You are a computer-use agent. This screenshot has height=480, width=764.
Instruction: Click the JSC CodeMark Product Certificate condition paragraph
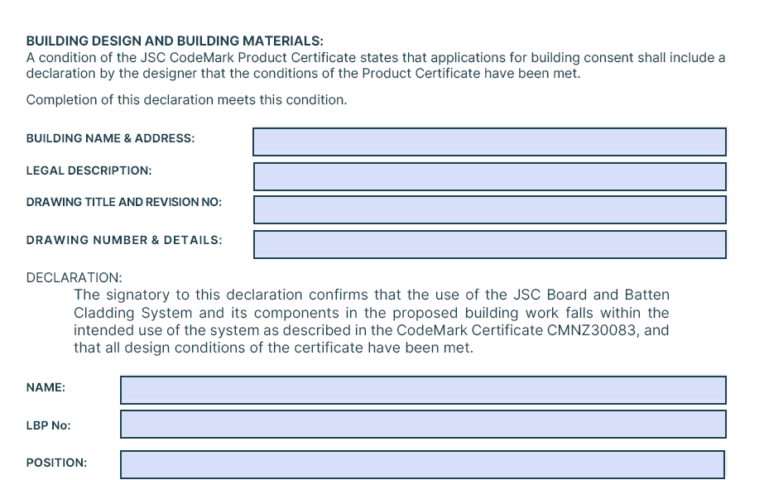click(375, 65)
